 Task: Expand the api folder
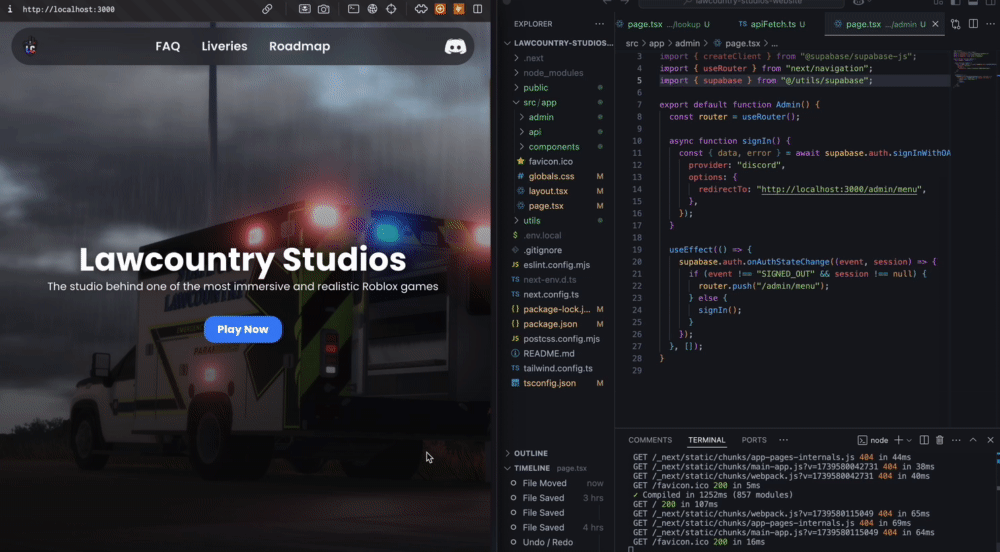tap(522, 132)
